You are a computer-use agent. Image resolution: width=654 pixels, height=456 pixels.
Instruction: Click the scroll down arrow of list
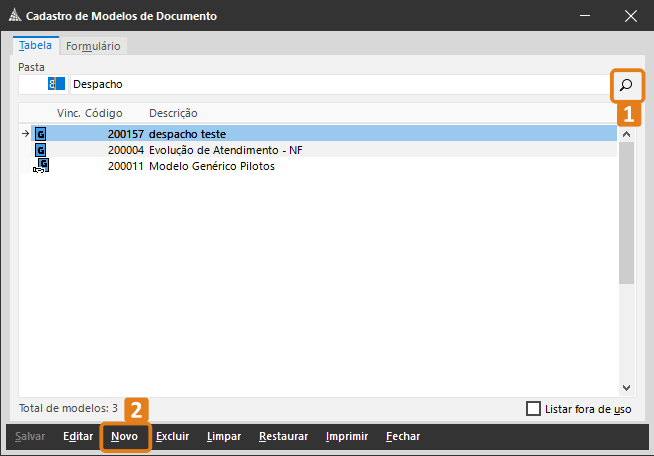click(x=626, y=388)
